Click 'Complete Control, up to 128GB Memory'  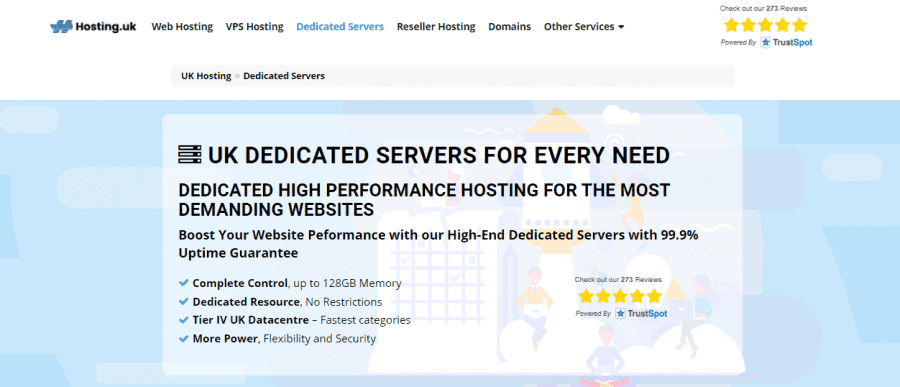click(297, 283)
